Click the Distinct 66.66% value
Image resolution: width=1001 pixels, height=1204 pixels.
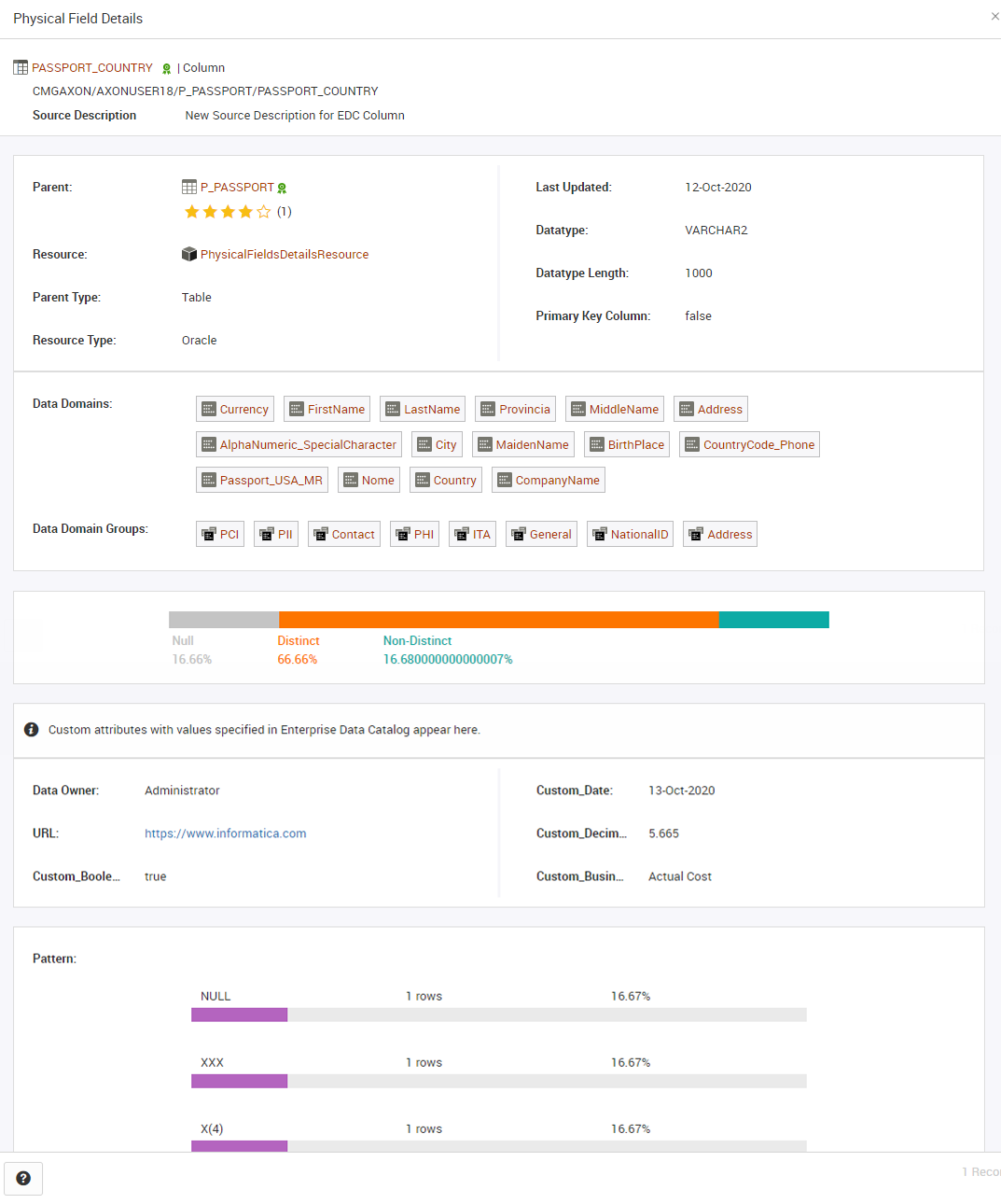(298, 660)
